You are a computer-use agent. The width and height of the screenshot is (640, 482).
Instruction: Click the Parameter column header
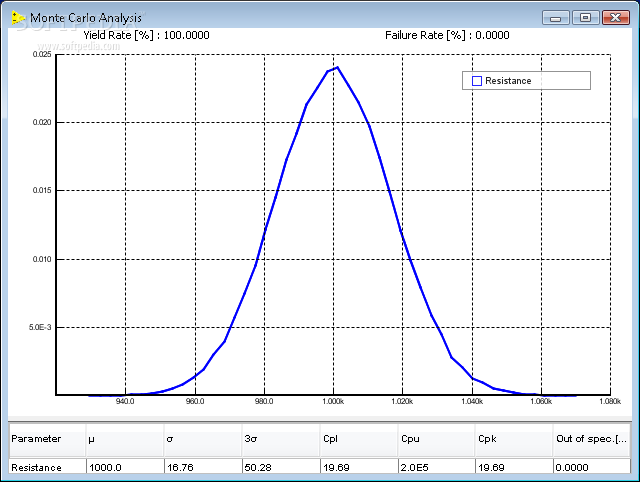coord(47,439)
